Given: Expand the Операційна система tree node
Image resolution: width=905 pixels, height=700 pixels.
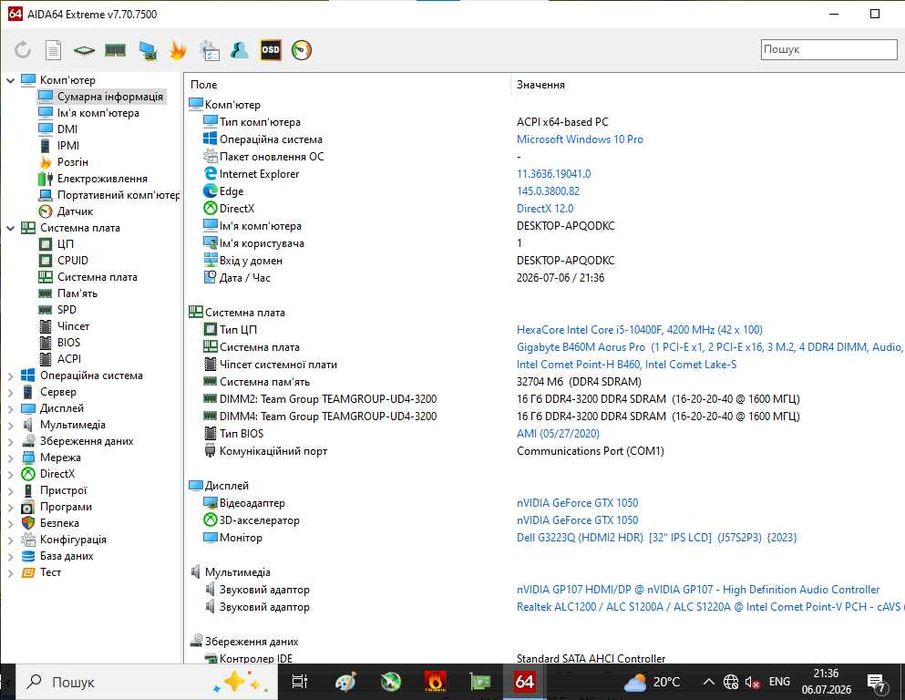Looking at the screenshot, I should (10, 376).
